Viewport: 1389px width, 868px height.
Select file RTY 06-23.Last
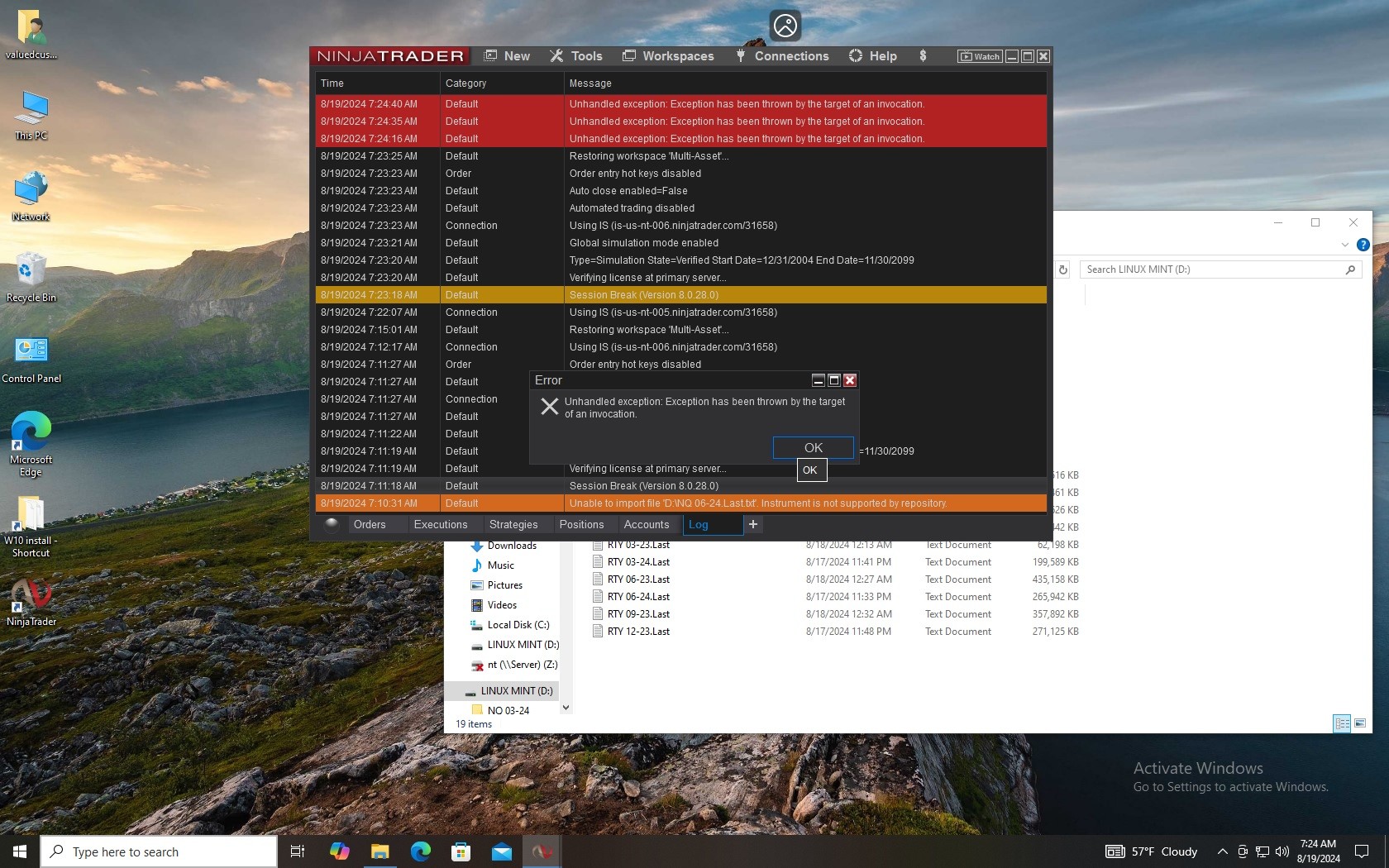tap(638, 579)
